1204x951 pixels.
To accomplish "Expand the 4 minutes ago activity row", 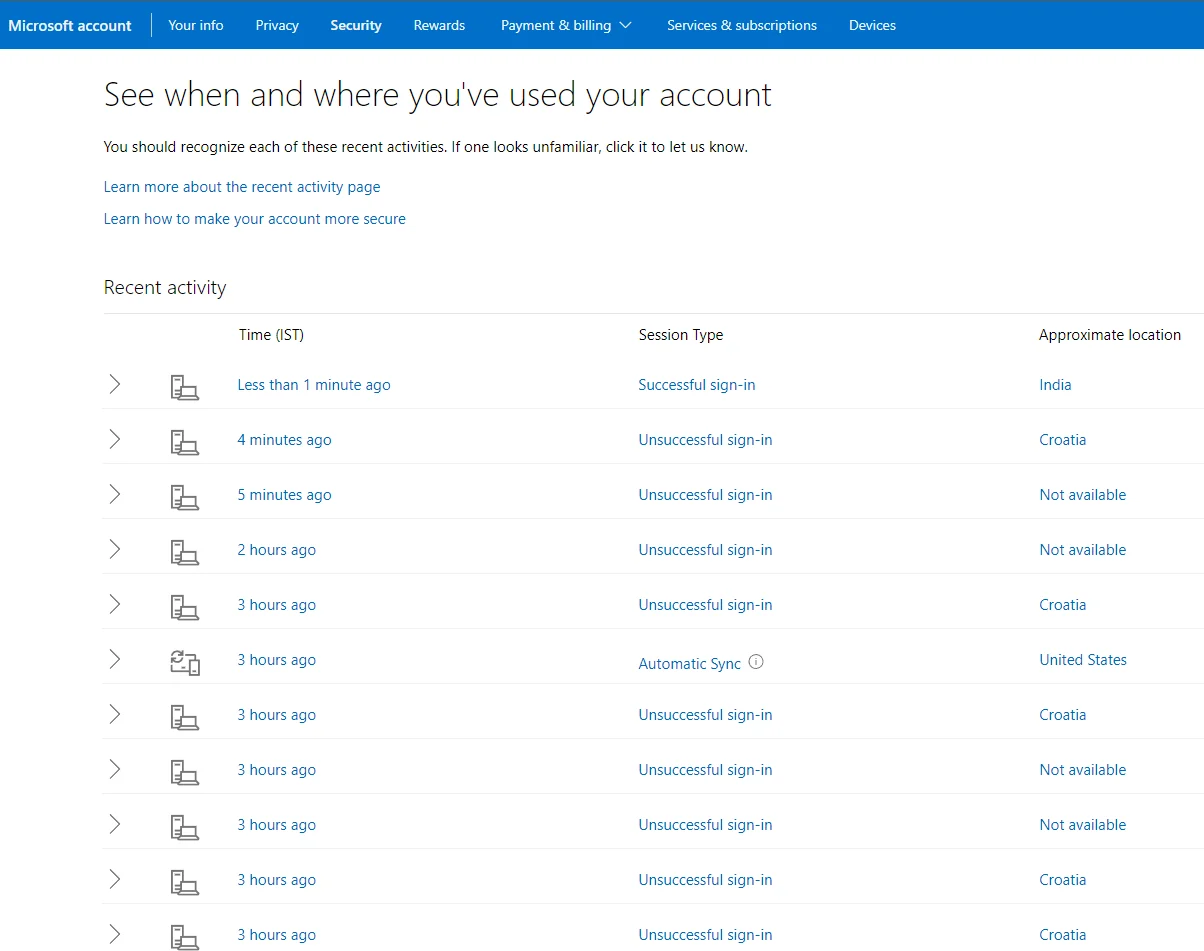I will pyautogui.click(x=114, y=439).
